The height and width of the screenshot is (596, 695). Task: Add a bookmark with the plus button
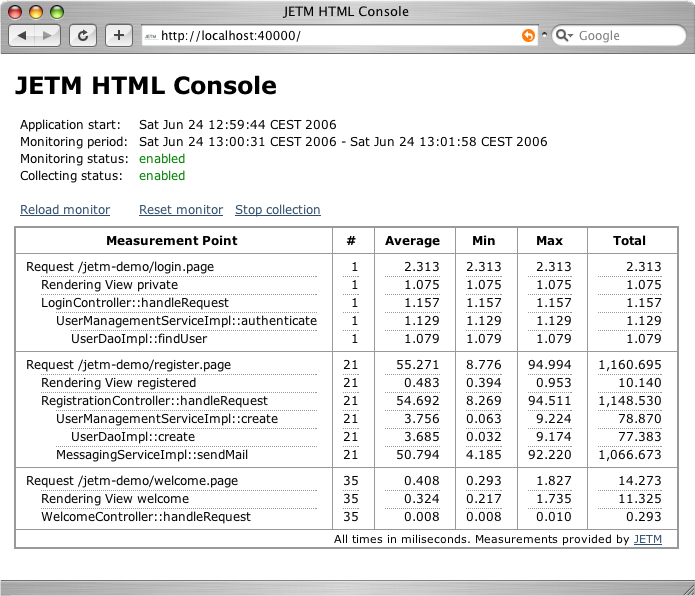[118, 35]
